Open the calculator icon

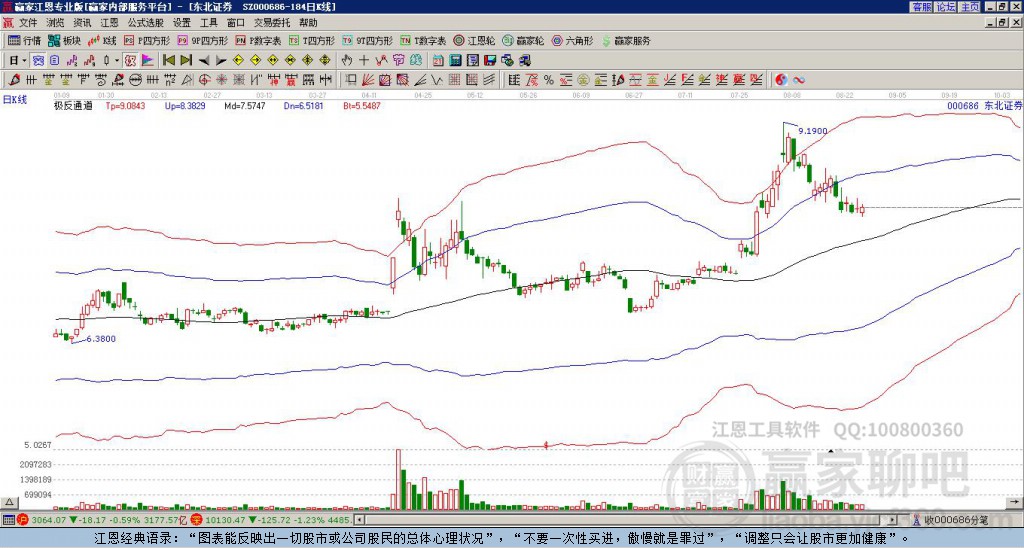(455, 60)
